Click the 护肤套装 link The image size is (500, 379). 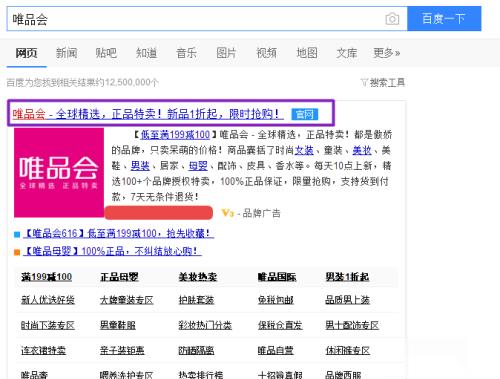point(196,300)
